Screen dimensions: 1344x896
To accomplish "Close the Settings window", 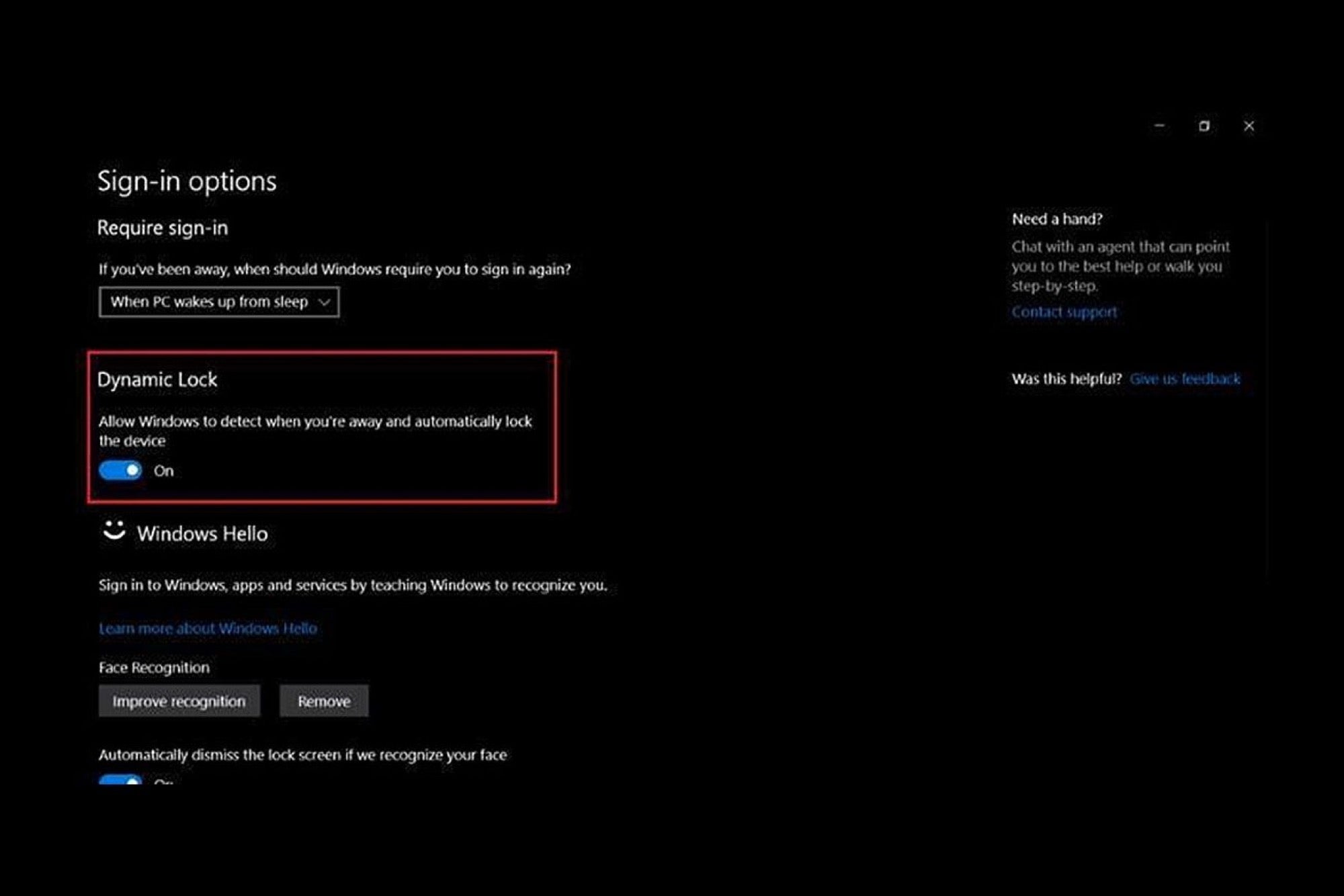I will [x=1249, y=125].
